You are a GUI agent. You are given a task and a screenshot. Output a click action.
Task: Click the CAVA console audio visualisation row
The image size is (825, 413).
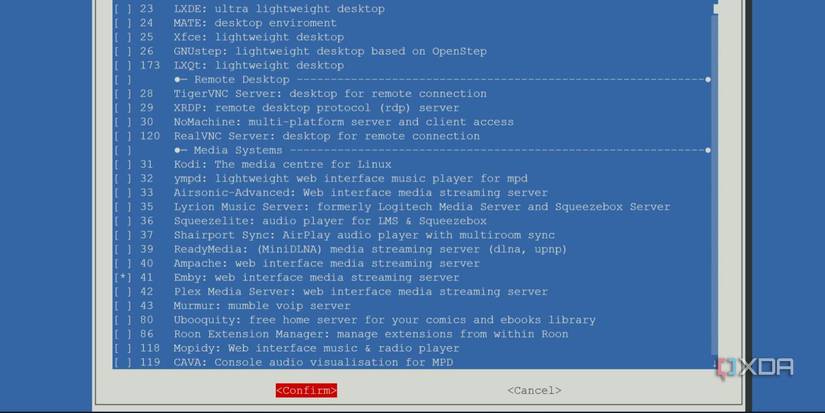(x=411, y=362)
